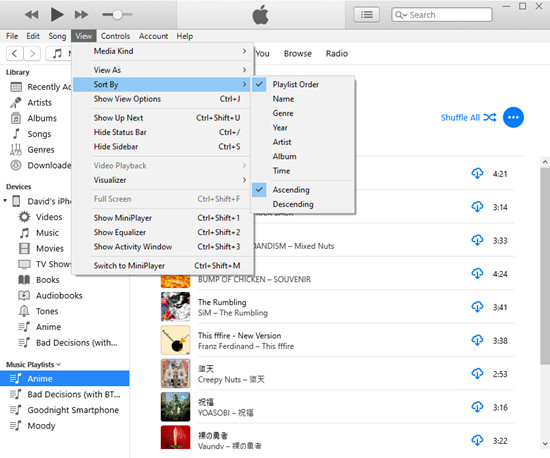Click the rewind previous track button
Screen dimensions: 550x458
[x=32, y=14]
